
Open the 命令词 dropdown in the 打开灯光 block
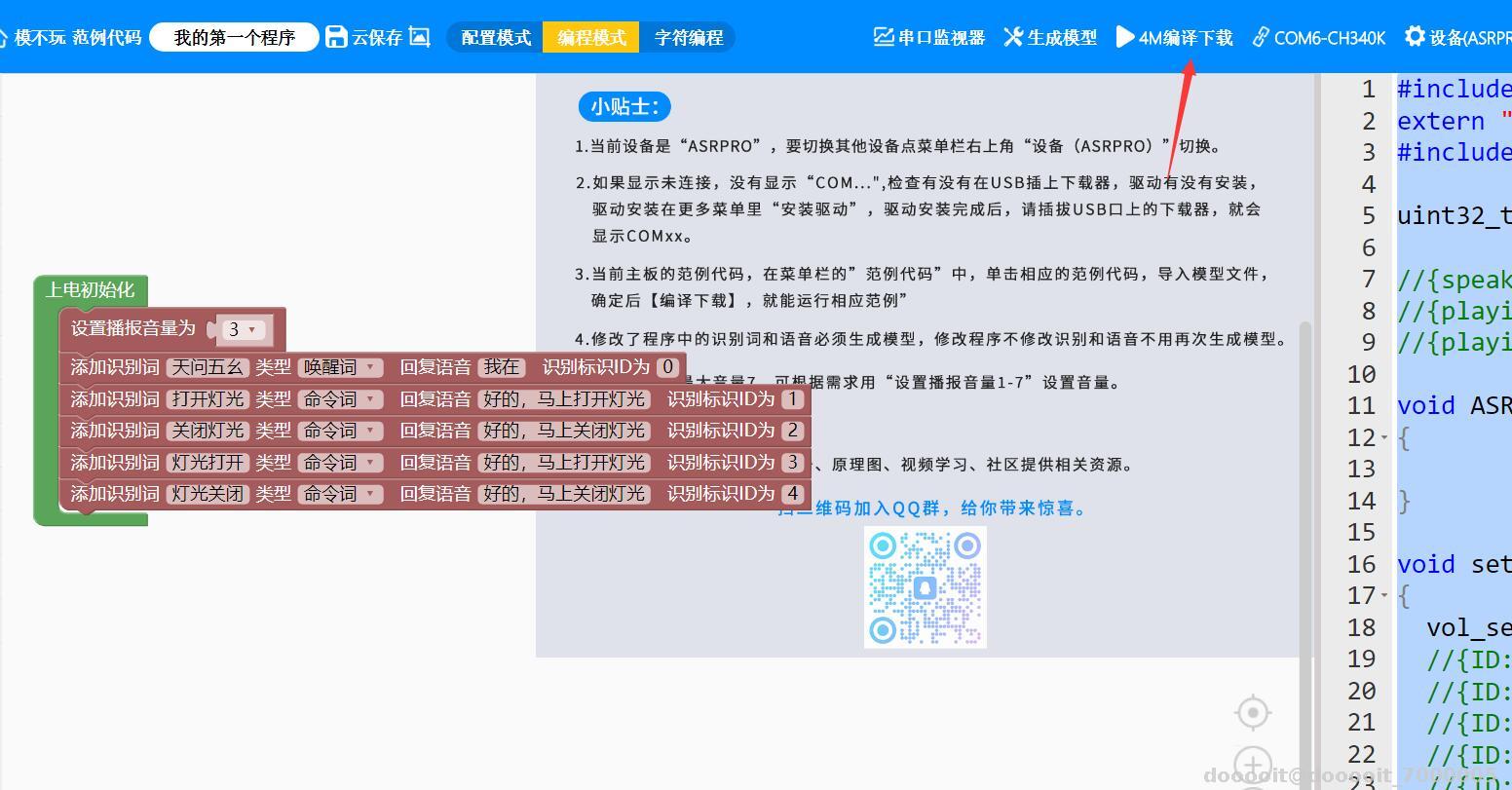tap(340, 398)
